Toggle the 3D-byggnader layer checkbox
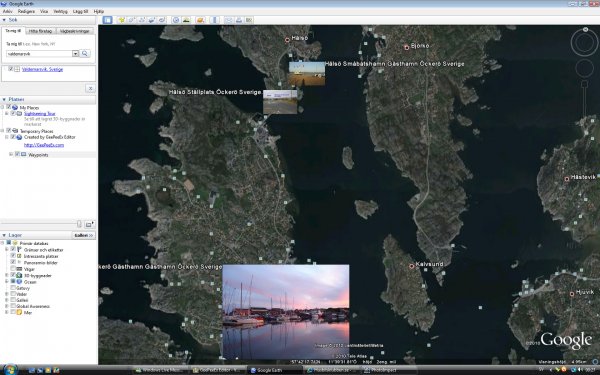600x375 pixels. (13, 275)
